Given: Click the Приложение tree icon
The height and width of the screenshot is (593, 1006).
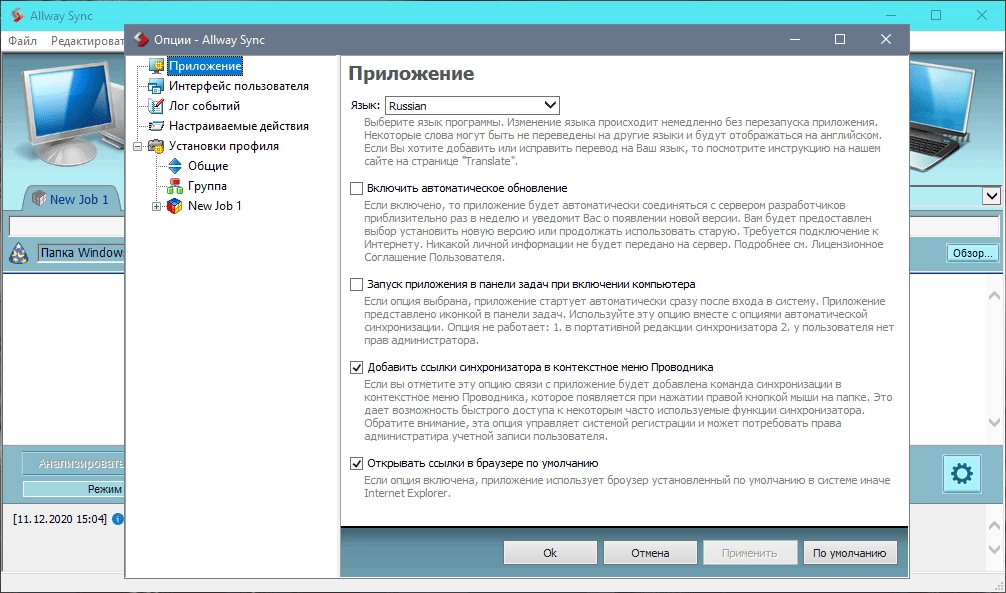Looking at the screenshot, I should (x=157, y=66).
